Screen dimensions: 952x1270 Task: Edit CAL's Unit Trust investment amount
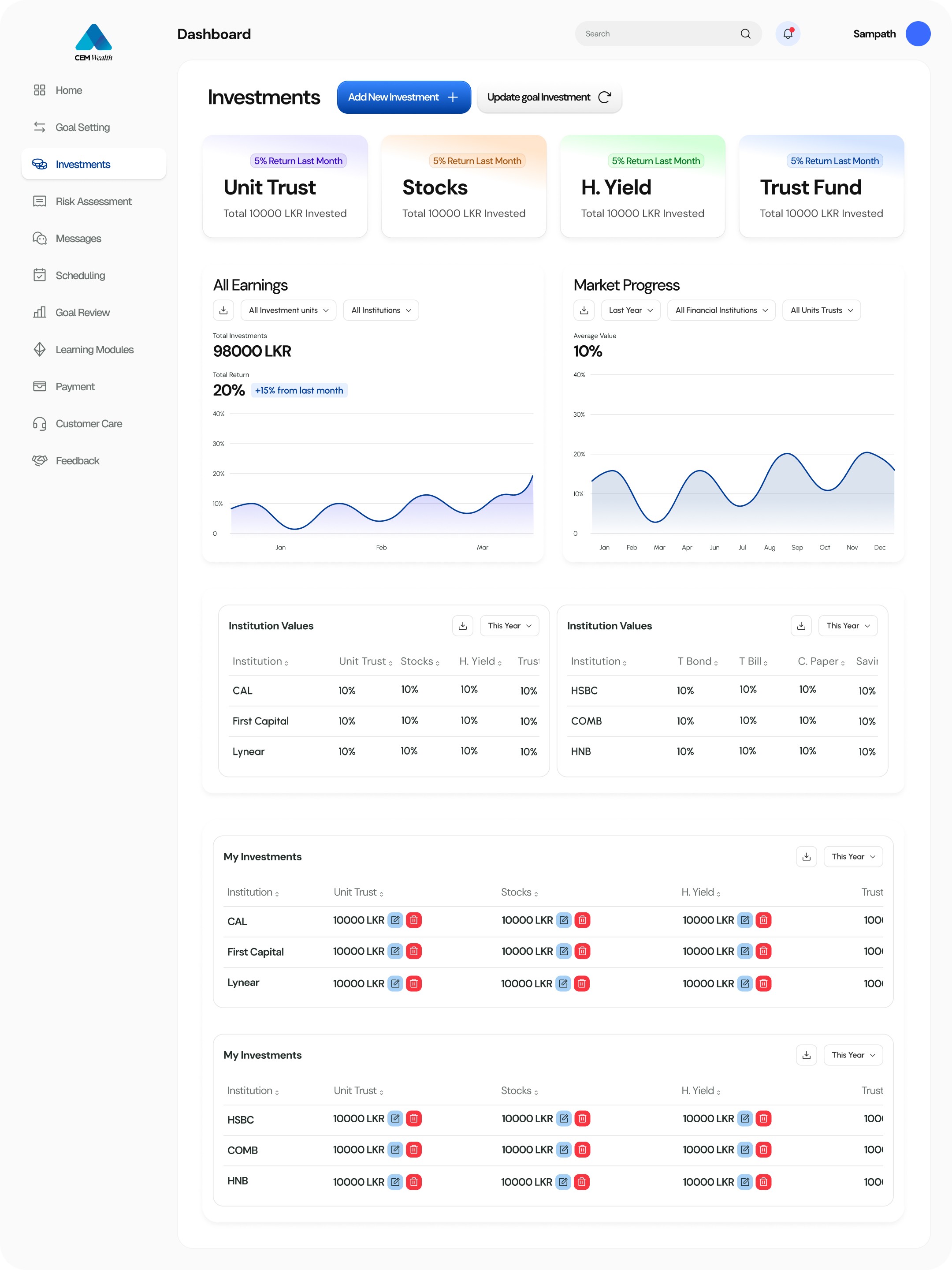pyautogui.click(x=395, y=920)
